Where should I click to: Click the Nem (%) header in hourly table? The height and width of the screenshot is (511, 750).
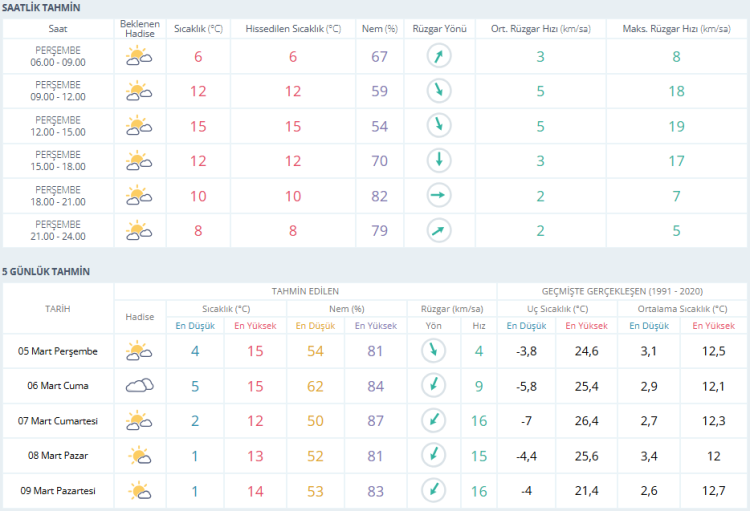coord(378,28)
